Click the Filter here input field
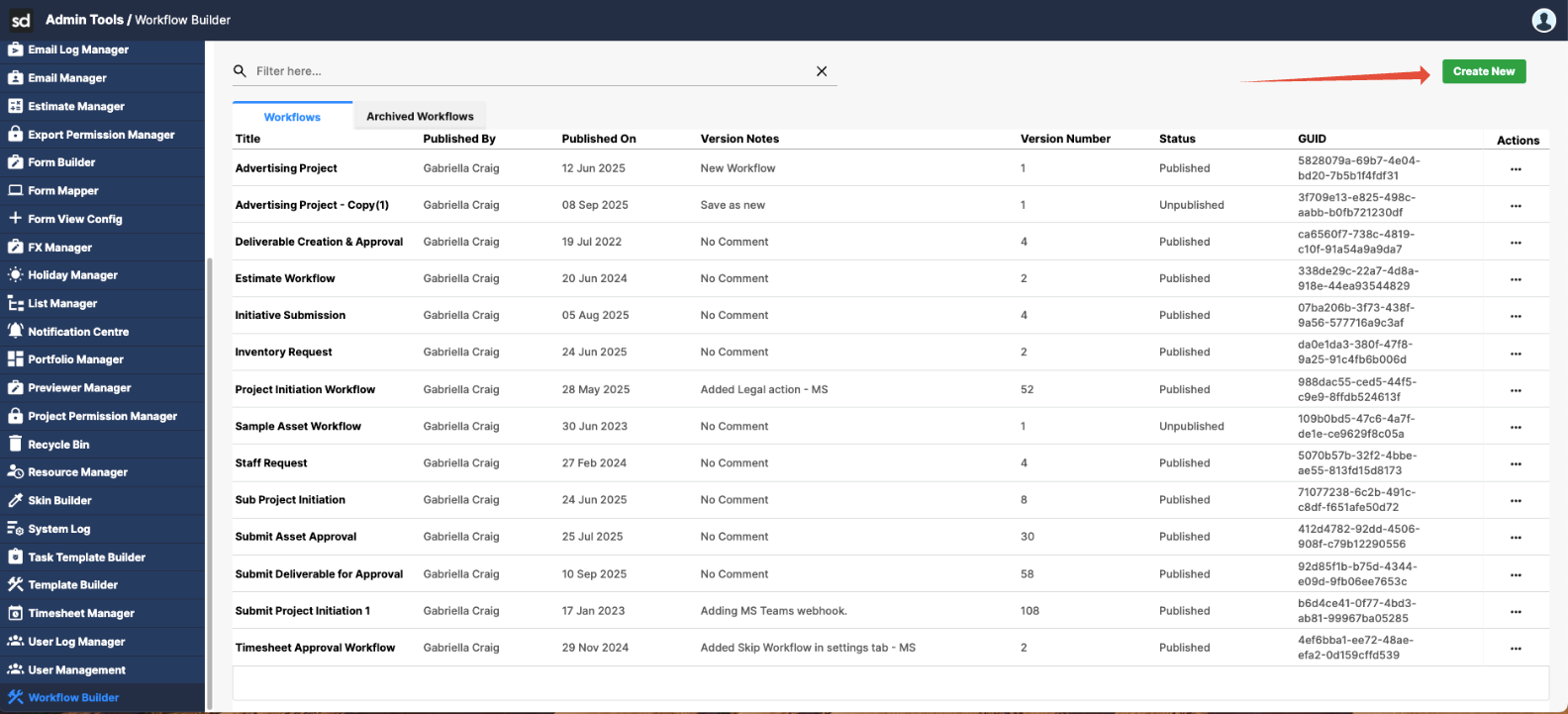Image resolution: width=1568 pixels, height=714 pixels. (533, 71)
